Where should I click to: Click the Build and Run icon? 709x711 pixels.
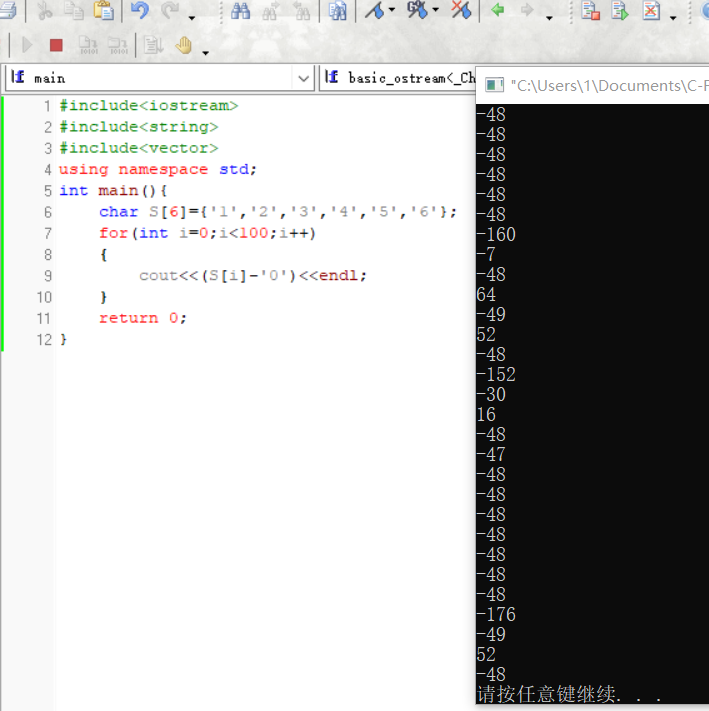(620, 10)
